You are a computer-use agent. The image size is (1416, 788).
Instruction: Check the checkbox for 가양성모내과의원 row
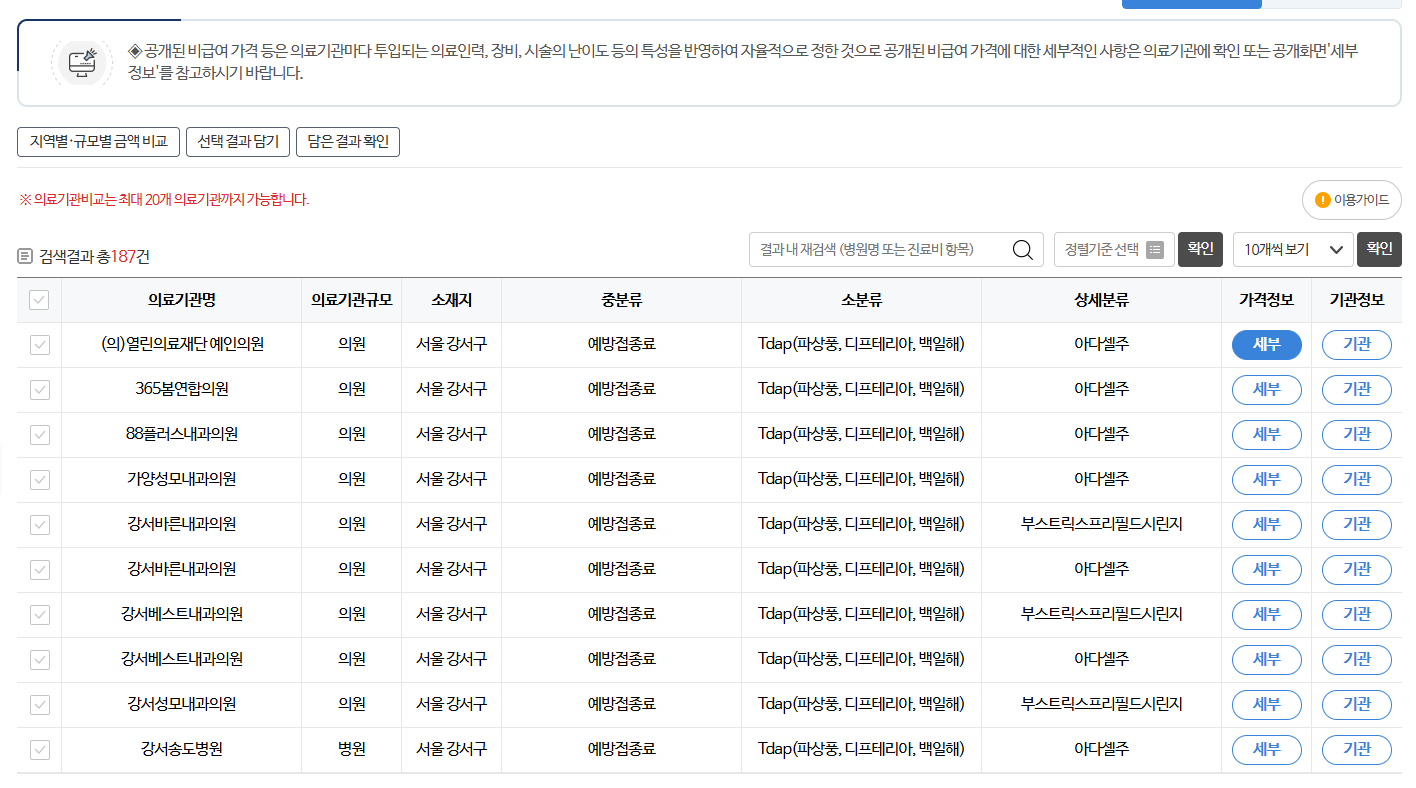(38, 479)
